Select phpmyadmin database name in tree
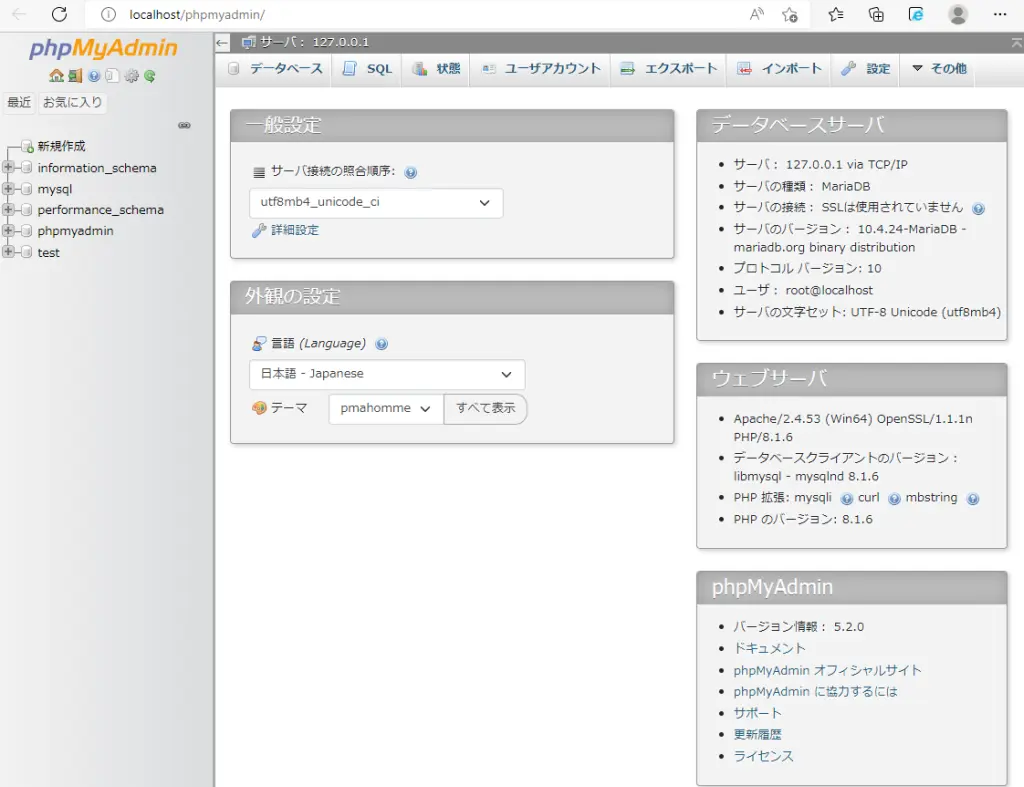Viewport: 1024px width, 787px height. coord(75,231)
